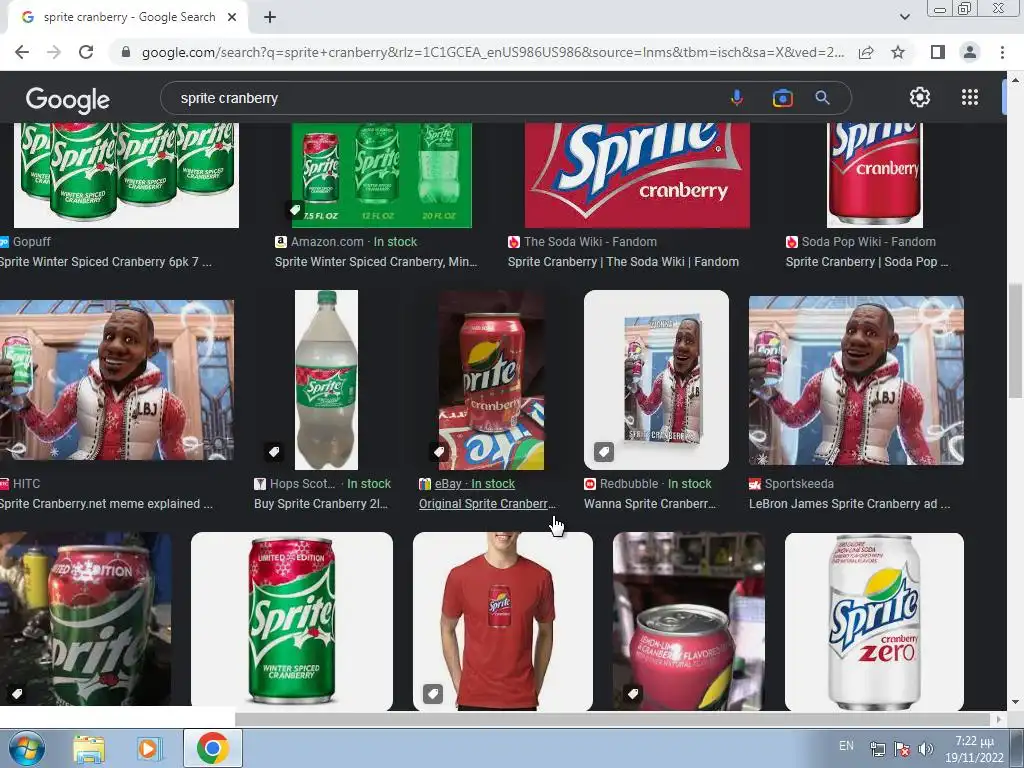The width and height of the screenshot is (1024, 768).
Task: Open red t-shirt with Sprite can image
Action: [x=502, y=620]
